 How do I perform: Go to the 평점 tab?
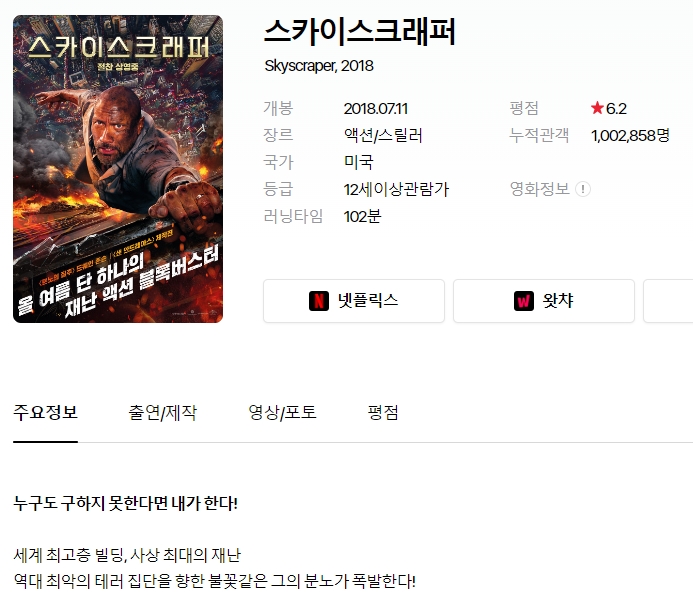pyautogui.click(x=383, y=413)
